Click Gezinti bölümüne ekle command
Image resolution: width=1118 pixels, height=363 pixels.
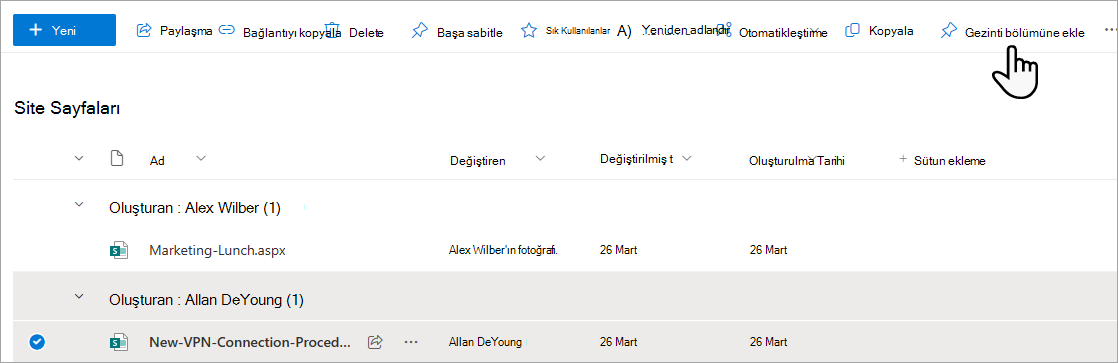[x=1013, y=32]
